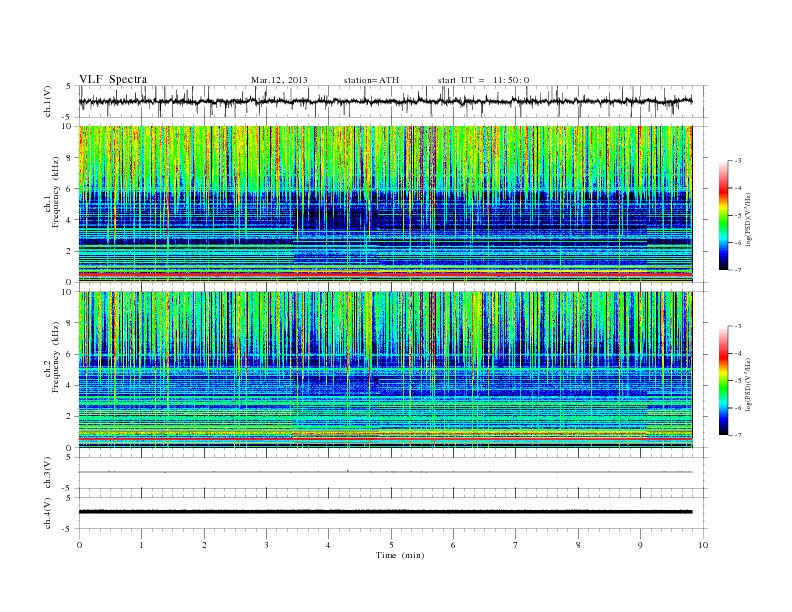This screenshot has height=612, width=792.
Task: Click the ch.1 PSD color scale bar
Action: 724,215
